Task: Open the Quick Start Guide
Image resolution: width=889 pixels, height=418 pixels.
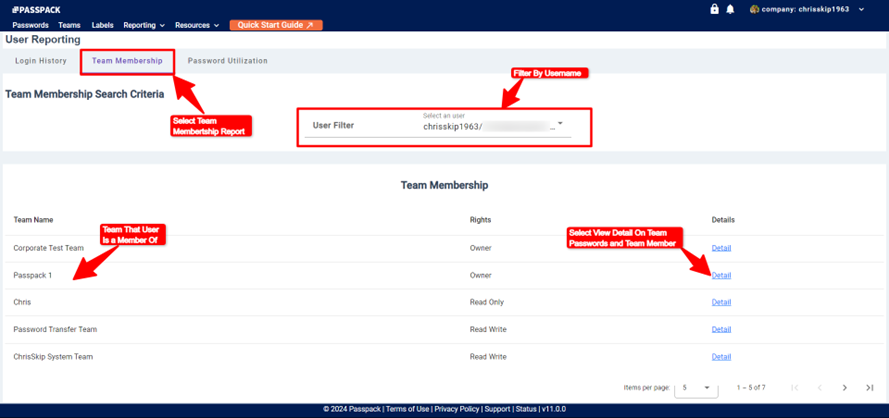Action: click(276, 25)
